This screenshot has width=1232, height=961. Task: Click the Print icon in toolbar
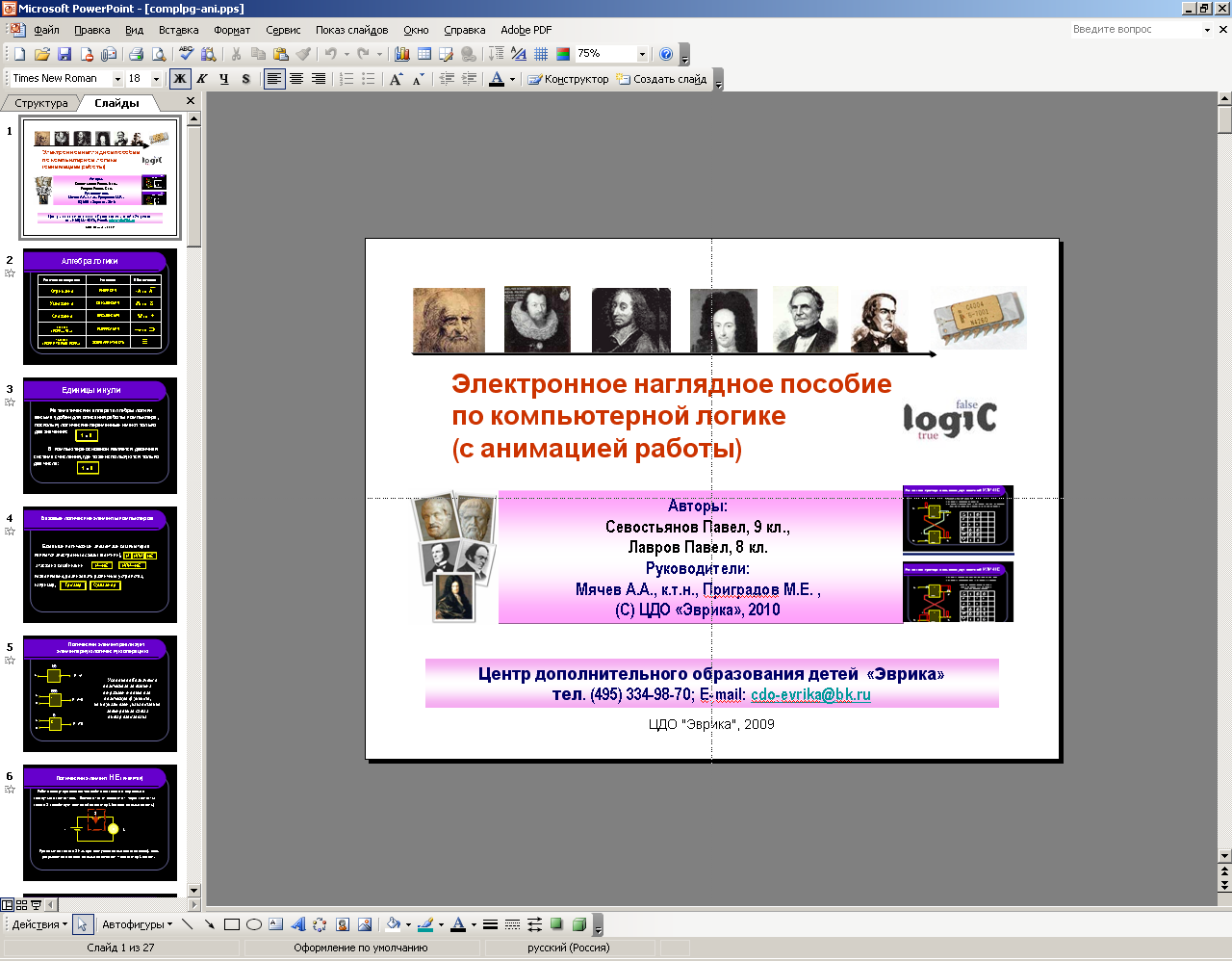pyautogui.click(x=136, y=54)
